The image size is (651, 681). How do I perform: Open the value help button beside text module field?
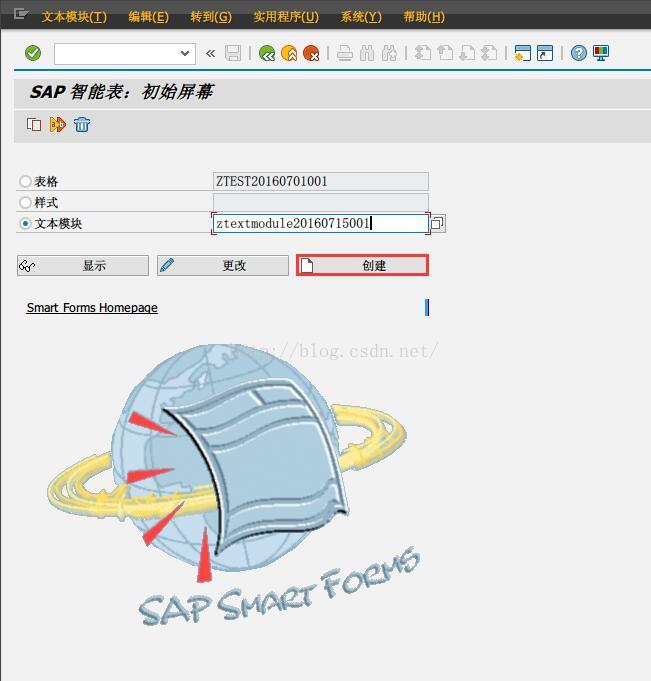(438, 223)
